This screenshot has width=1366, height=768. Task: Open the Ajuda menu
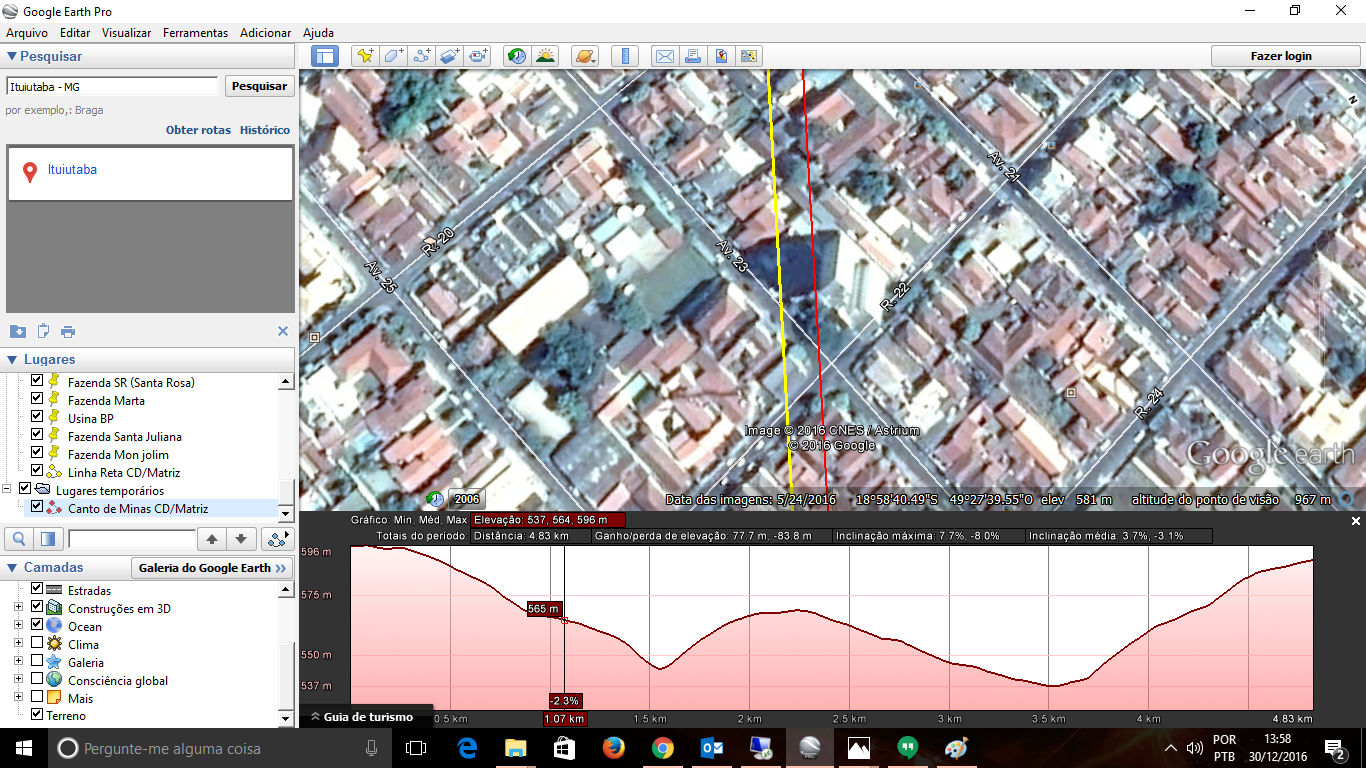(x=318, y=33)
